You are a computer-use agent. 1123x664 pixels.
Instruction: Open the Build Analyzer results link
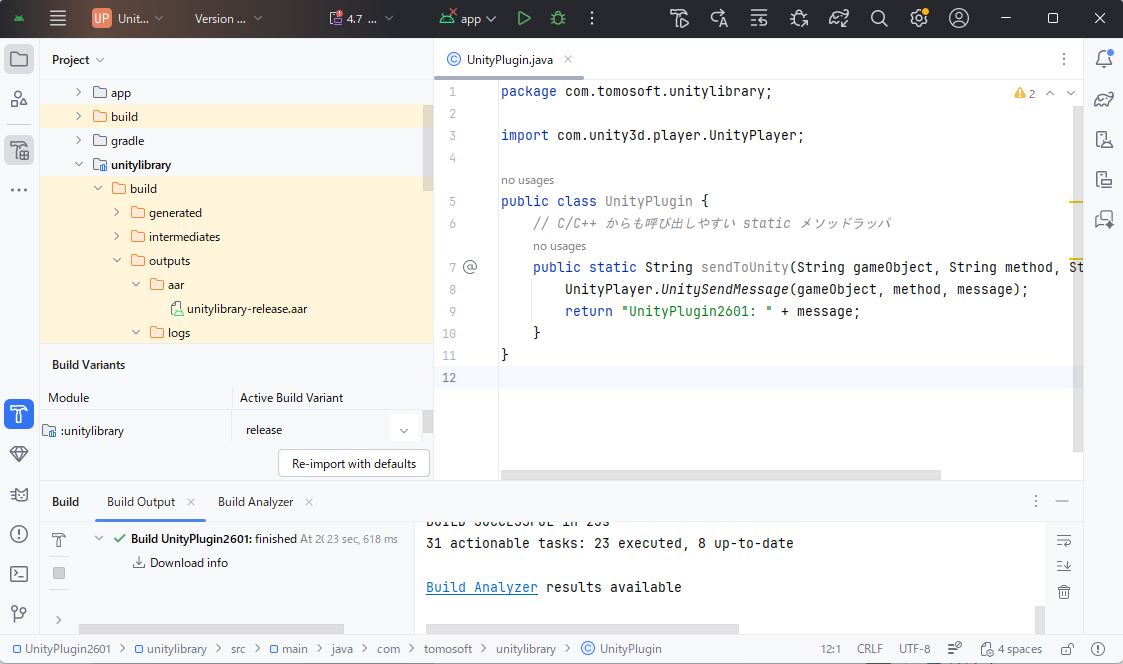481,587
